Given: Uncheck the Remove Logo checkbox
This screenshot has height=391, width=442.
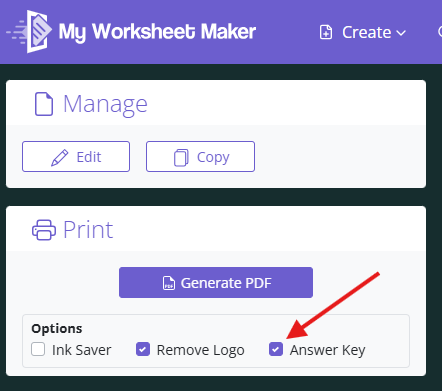Looking at the screenshot, I should pyautogui.click(x=143, y=349).
